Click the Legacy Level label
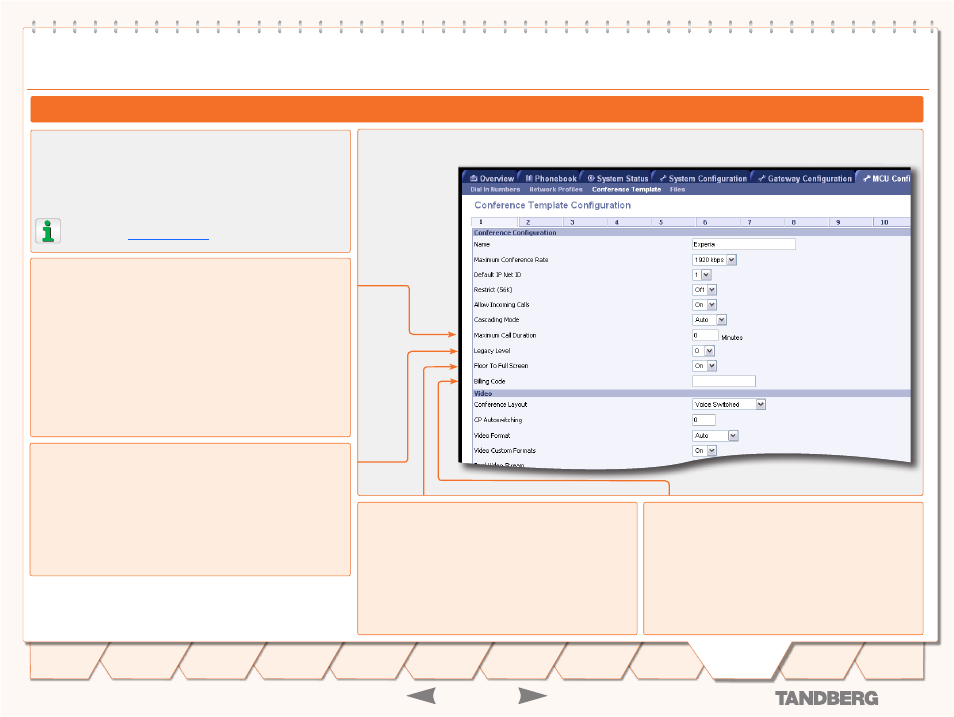This screenshot has width=954, height=717. click(x=492, y=351)
